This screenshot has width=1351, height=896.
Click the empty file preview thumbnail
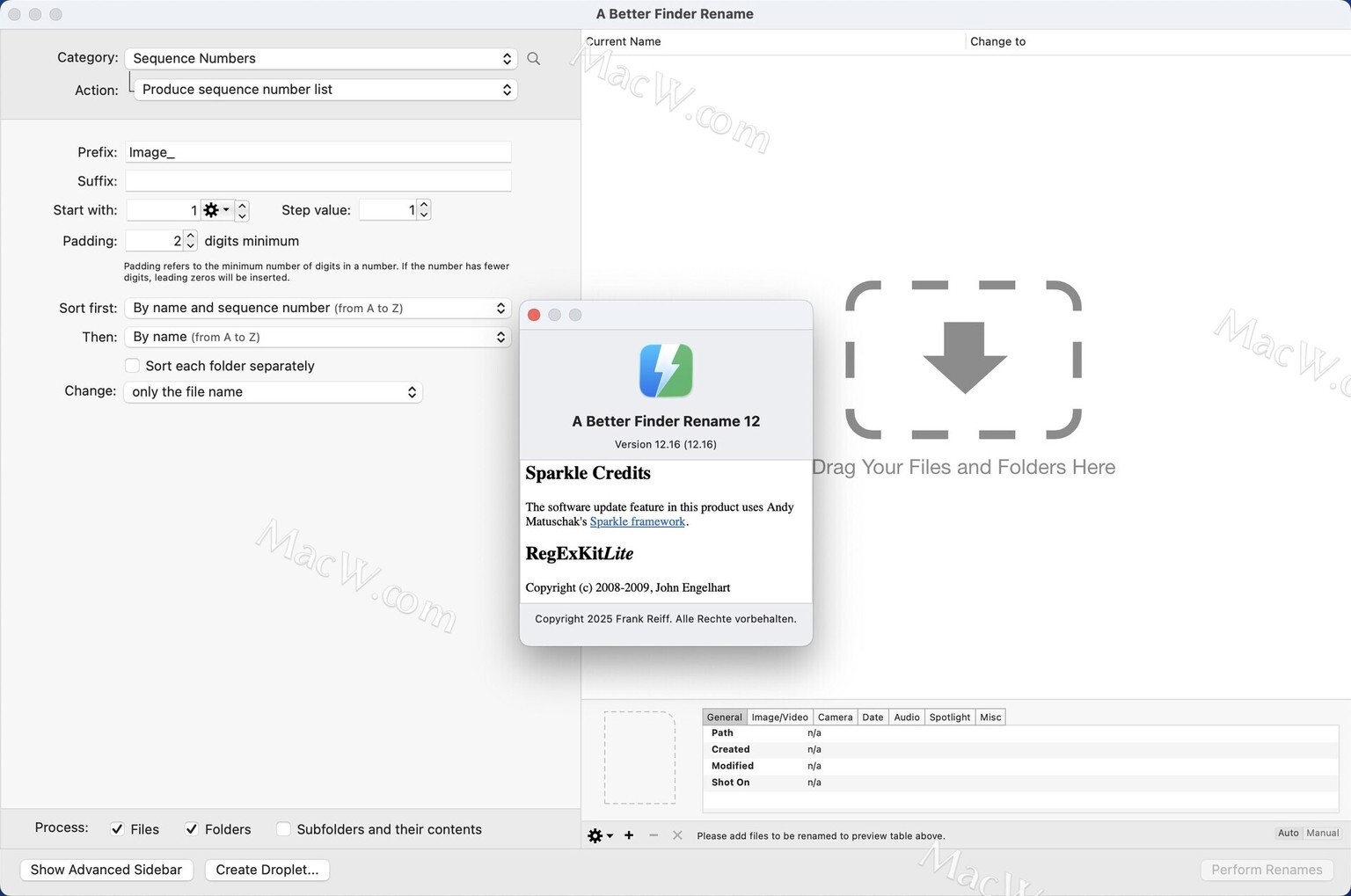coord(639,757)
